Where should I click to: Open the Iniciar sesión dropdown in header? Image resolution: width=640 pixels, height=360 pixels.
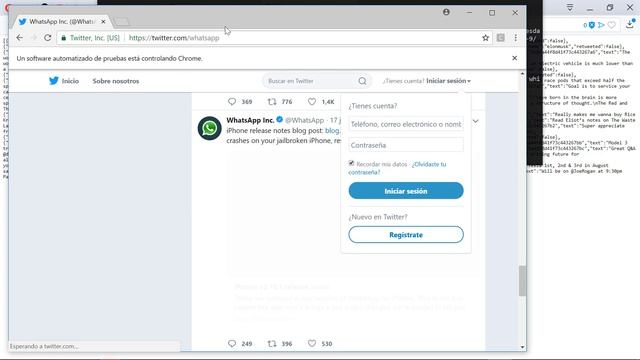448,81
